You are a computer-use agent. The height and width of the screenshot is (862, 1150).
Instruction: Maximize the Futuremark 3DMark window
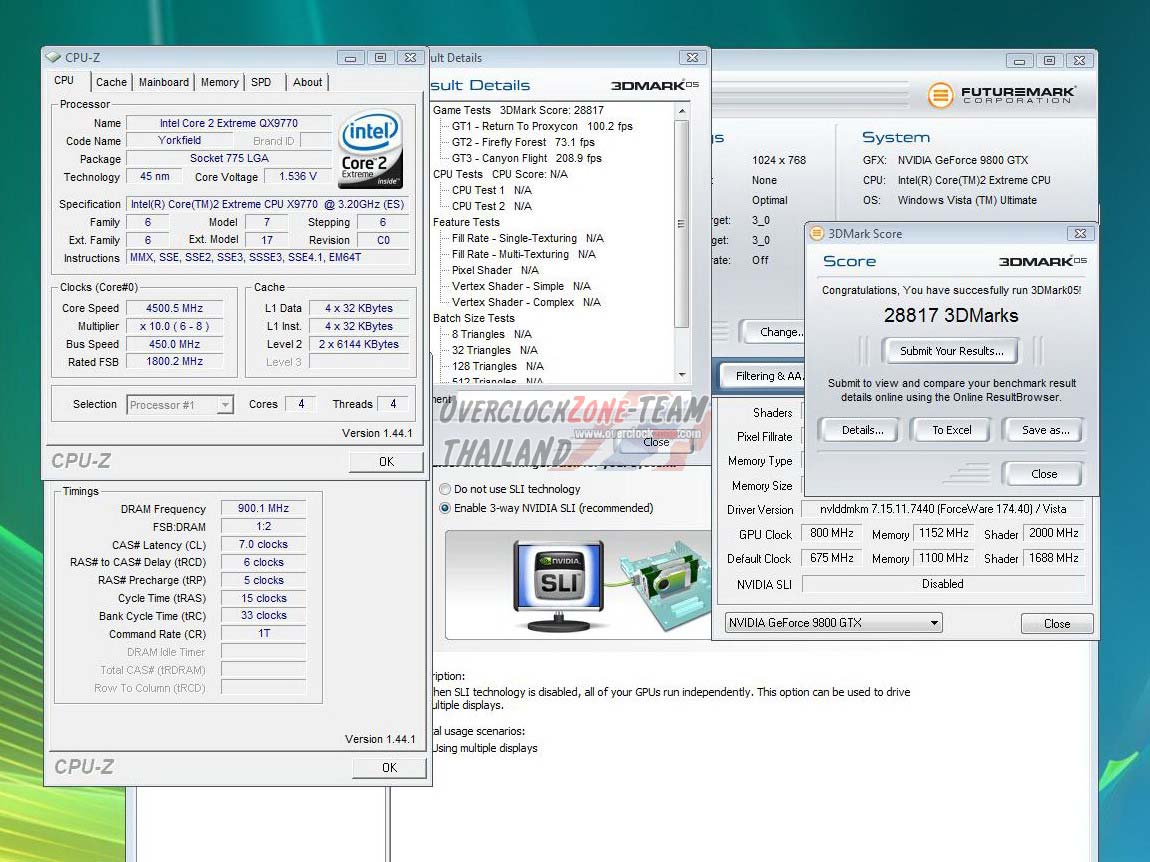click(x=1050, y=61)
